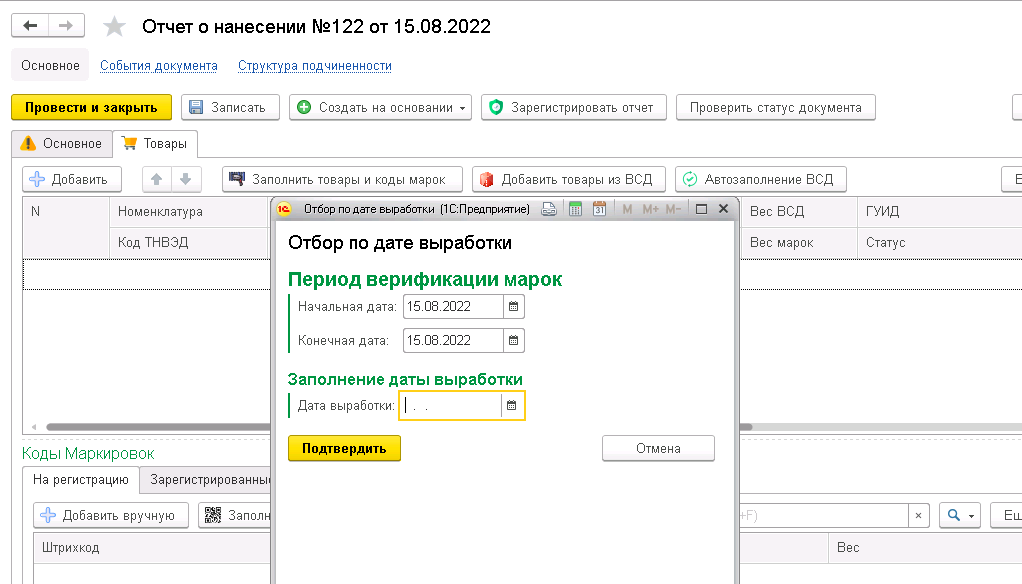Screen dimensions: 1022x584
Task: Click ГУИД column header
Action: 939,212
